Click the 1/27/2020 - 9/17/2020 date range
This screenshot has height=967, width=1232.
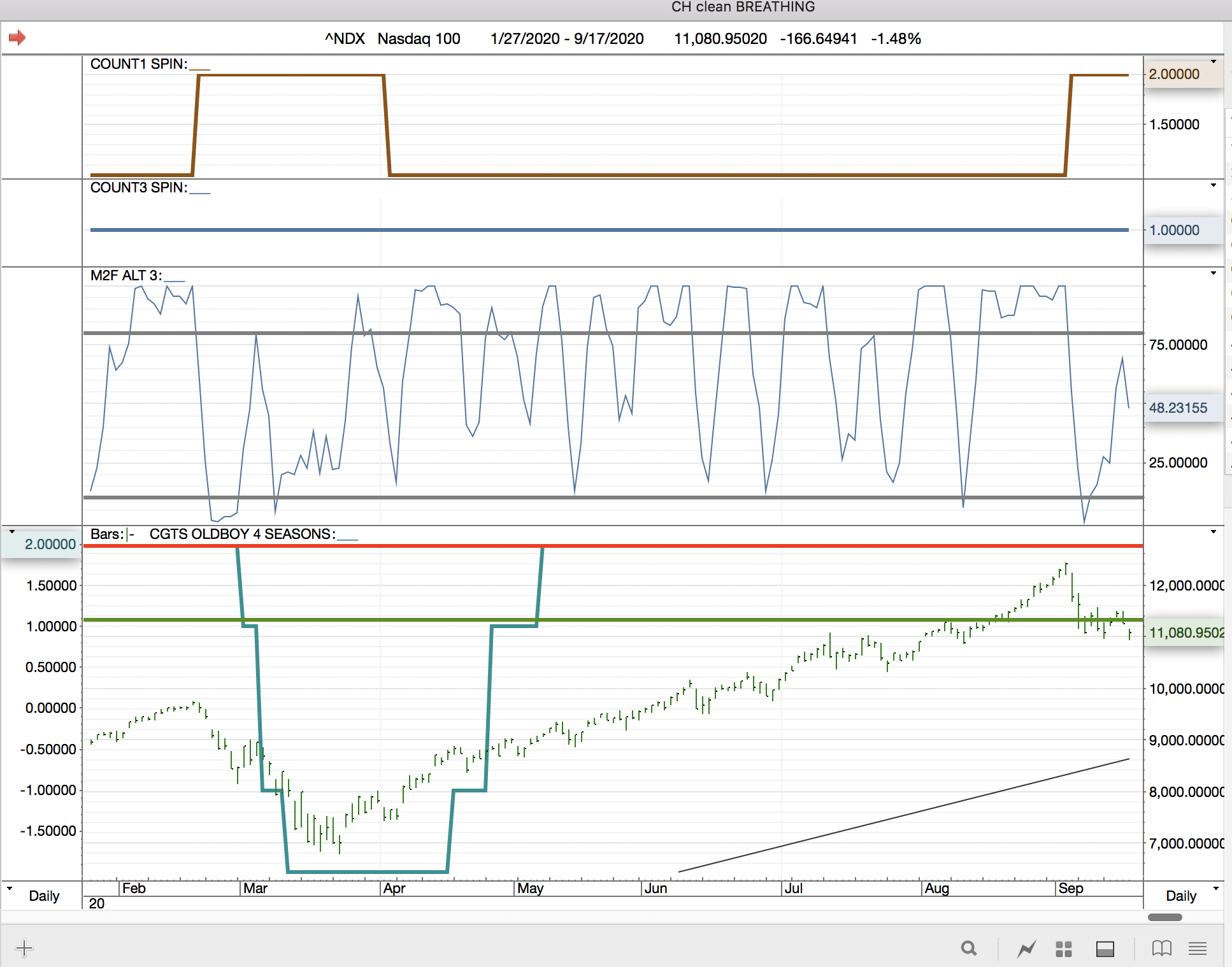tap(566, 39)
